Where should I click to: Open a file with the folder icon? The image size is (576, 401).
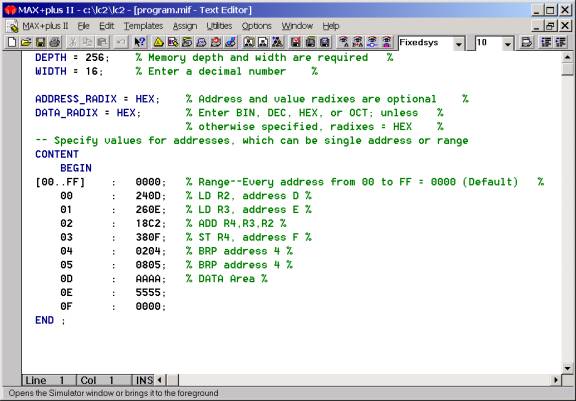click(x=26, y=42)
